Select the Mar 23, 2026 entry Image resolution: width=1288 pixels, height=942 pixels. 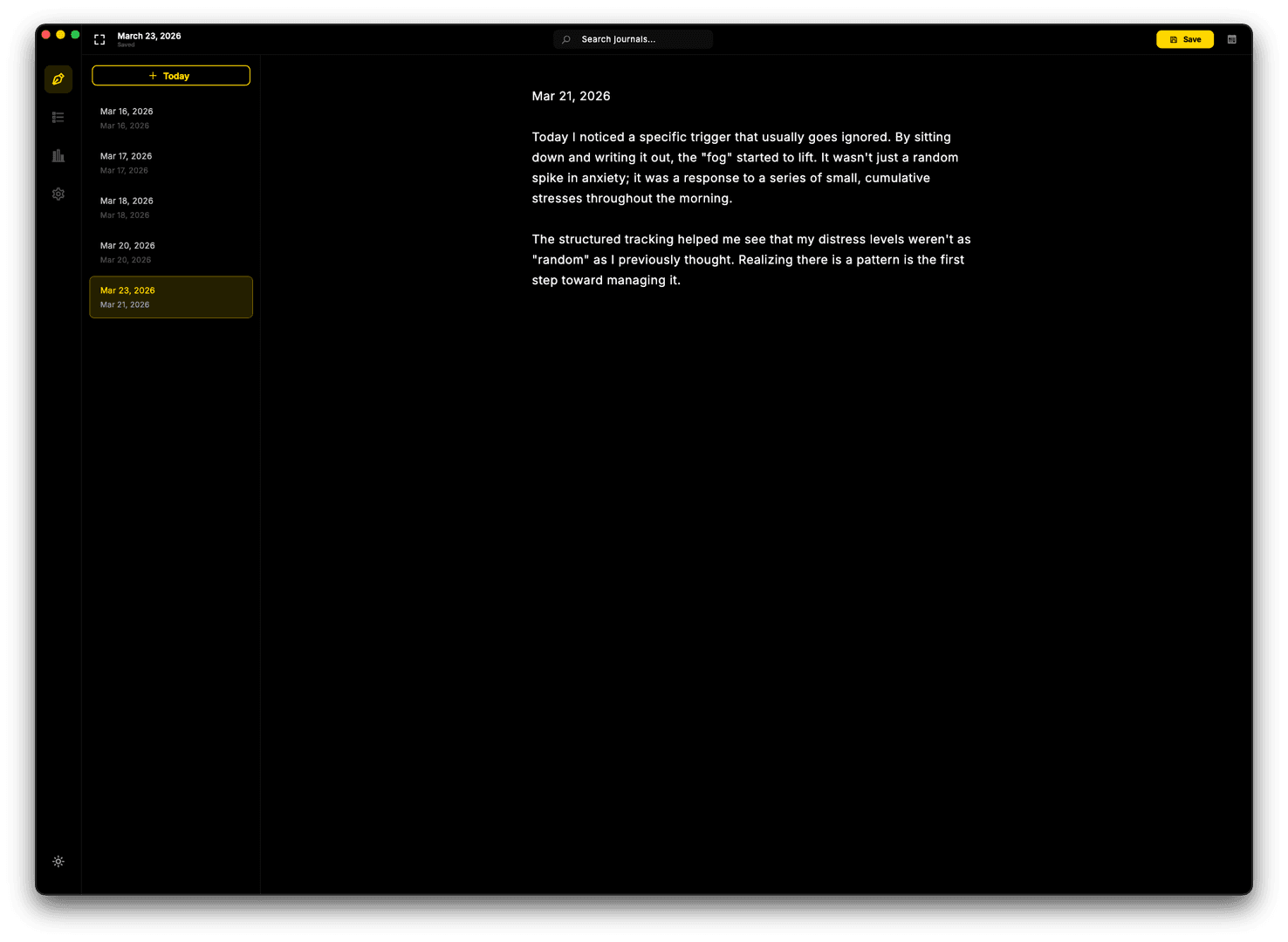click(x=171, y=297)
